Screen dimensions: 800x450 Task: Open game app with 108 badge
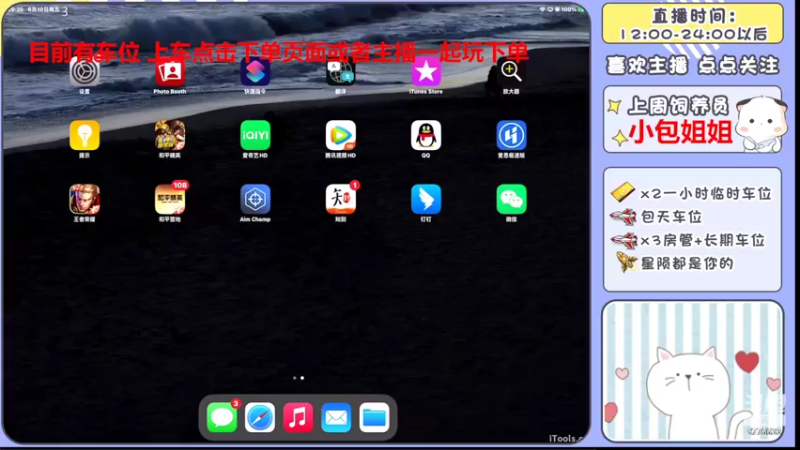point(170,199)
